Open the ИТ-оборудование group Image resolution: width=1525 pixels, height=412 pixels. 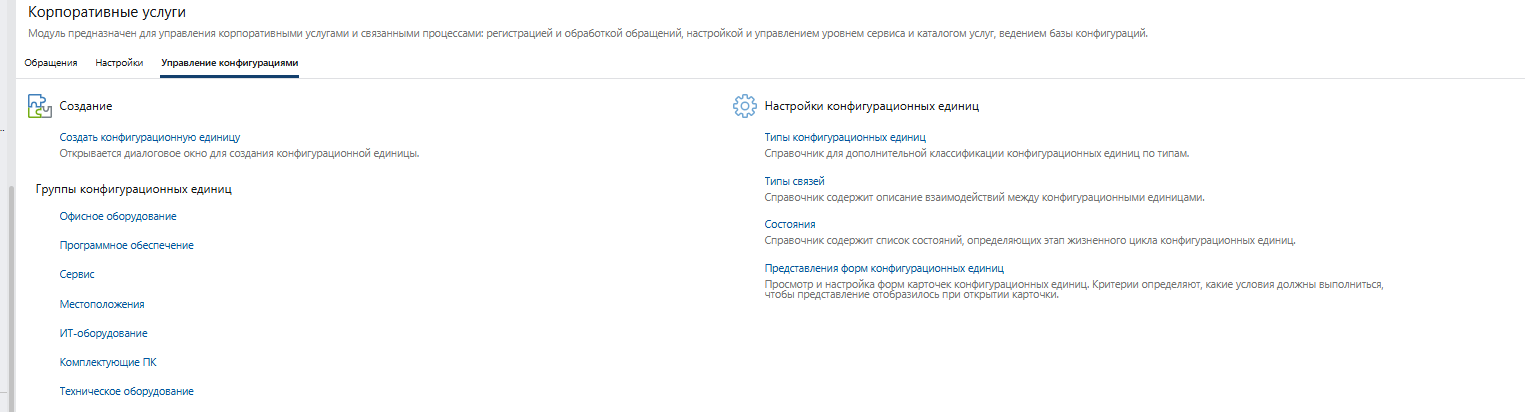(x=103, y=333)
